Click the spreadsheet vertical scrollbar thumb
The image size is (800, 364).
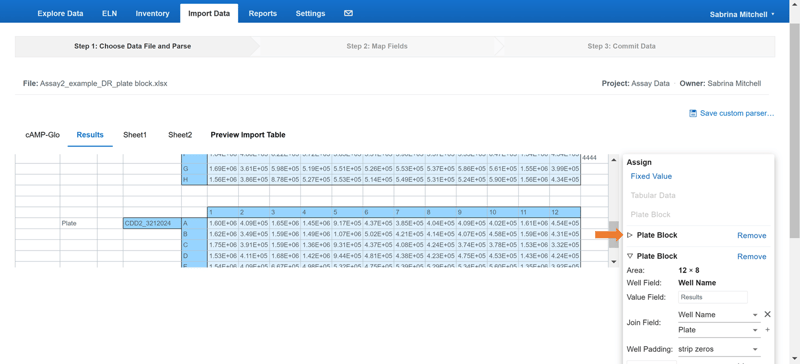pos(614,234)
